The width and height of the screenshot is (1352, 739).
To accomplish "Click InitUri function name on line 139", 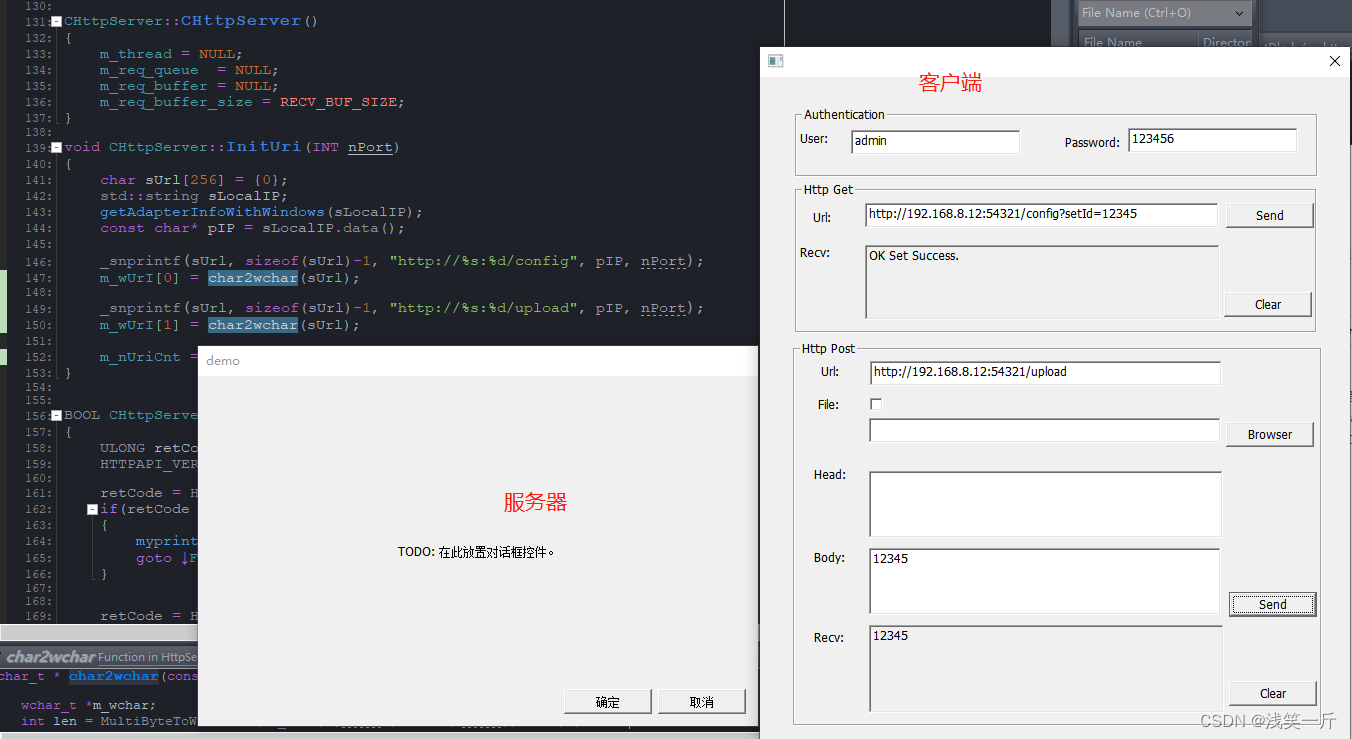I will click(263, 147).
